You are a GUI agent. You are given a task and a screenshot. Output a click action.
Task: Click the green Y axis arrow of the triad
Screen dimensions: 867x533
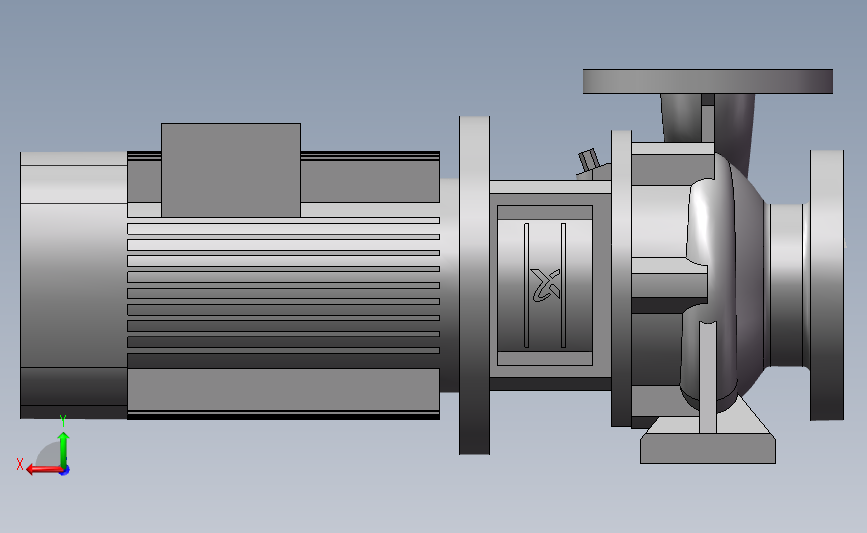(64, 450)
